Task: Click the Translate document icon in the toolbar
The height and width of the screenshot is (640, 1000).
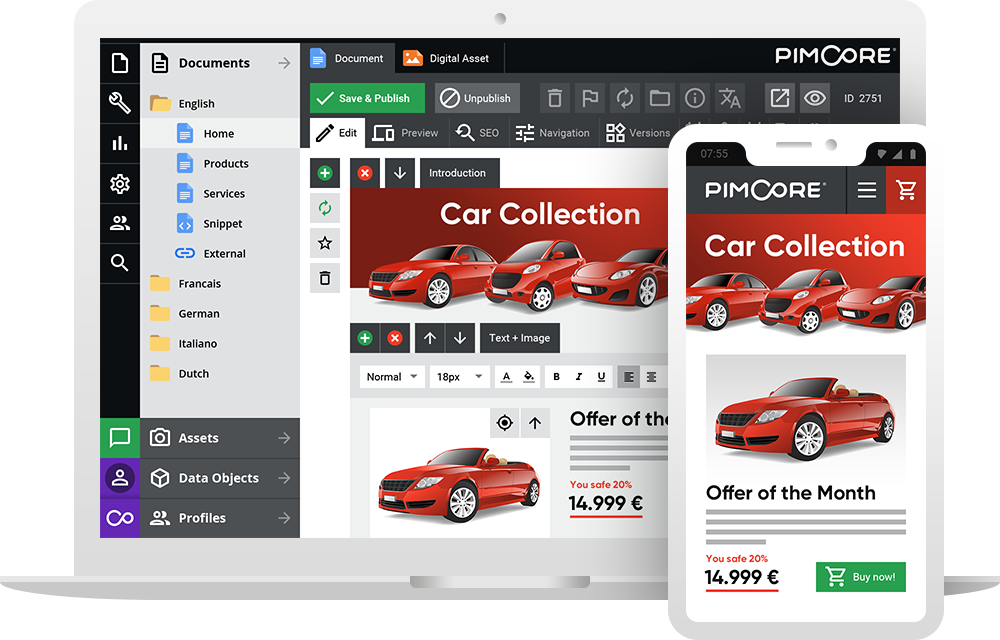Action: coord(729,97)
